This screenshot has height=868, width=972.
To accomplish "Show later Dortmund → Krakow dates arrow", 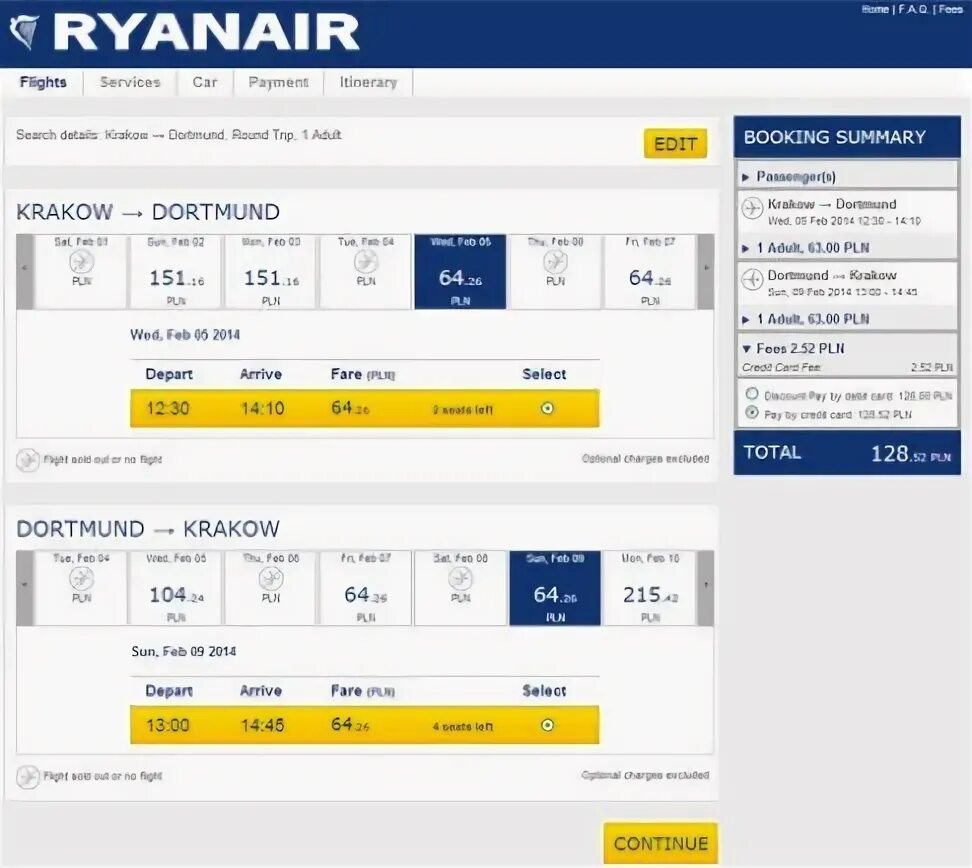I will point(705,588).
